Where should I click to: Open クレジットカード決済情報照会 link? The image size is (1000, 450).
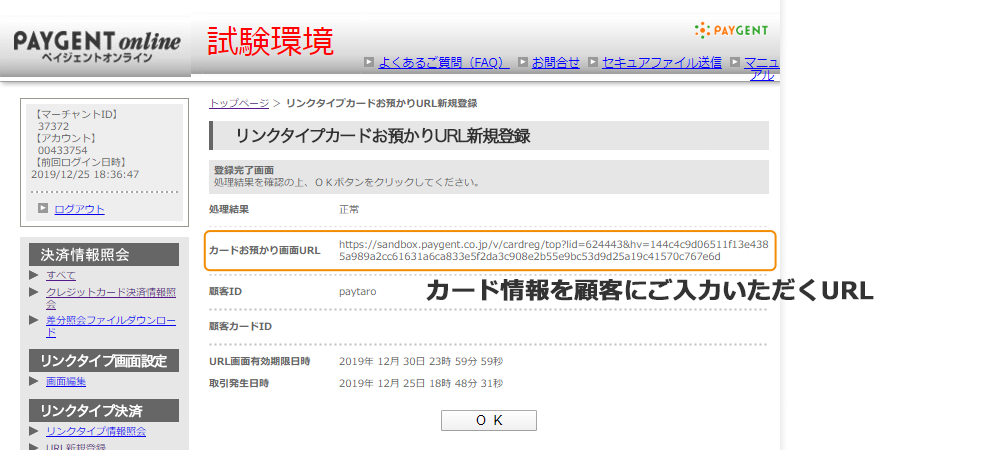111,298
